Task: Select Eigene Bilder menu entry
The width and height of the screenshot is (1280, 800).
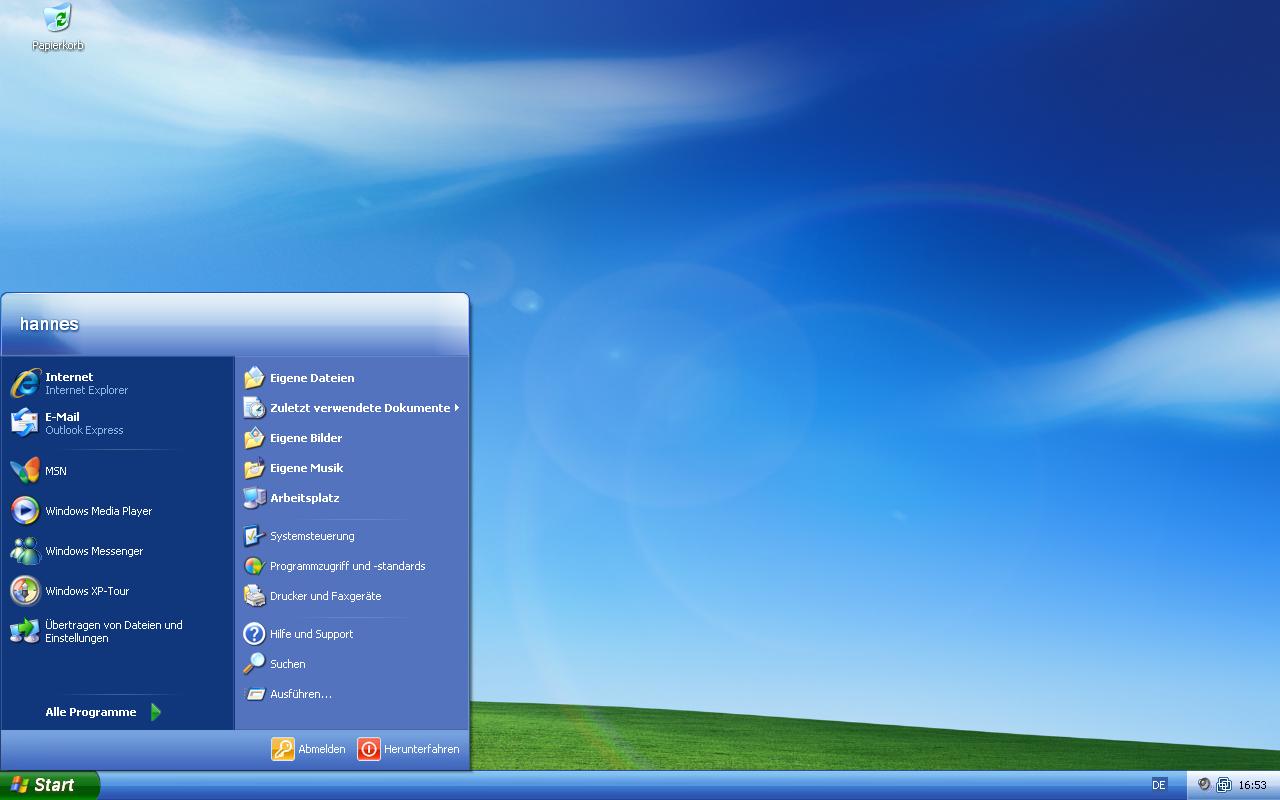Action: [305, 438]
